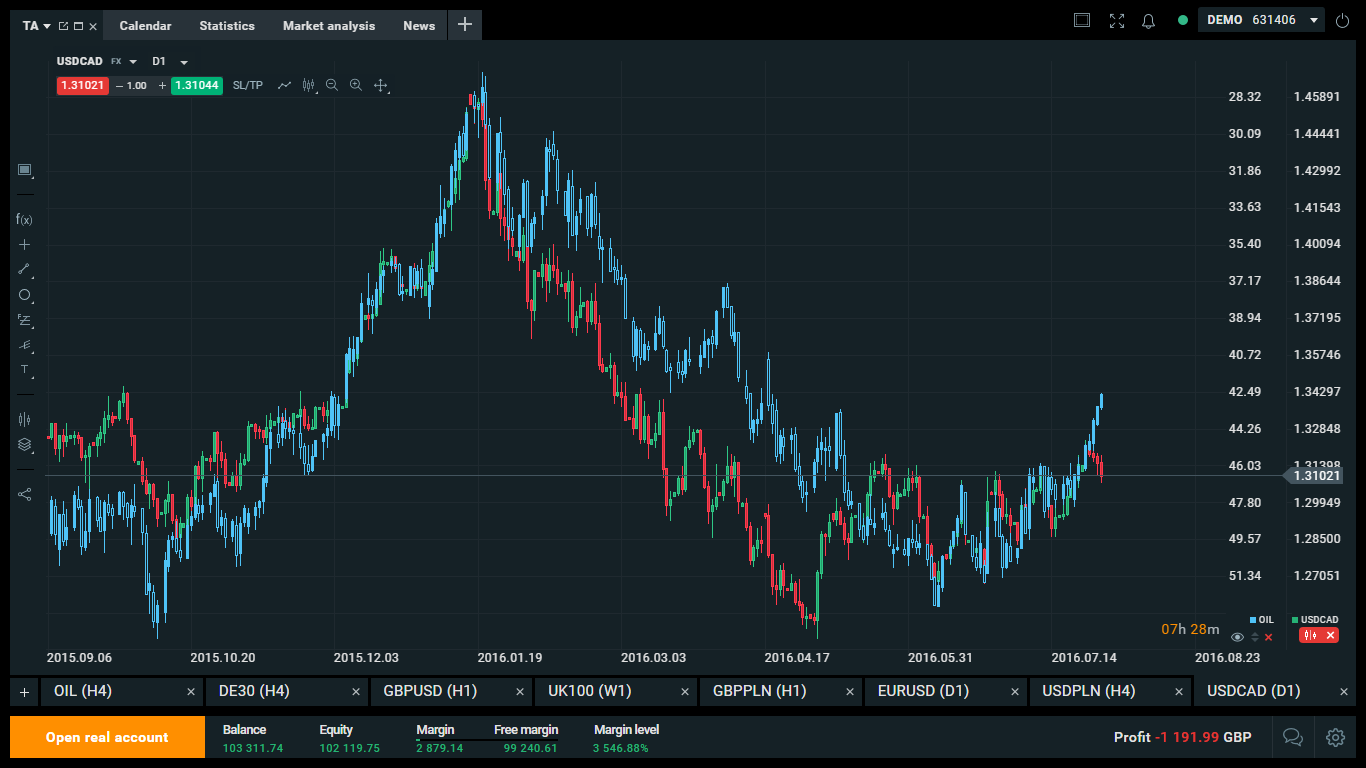Switch chart to line mode icon
The height and width of the screenshot is (768, 1366).
pyautogui.click(x=285, y=86)
